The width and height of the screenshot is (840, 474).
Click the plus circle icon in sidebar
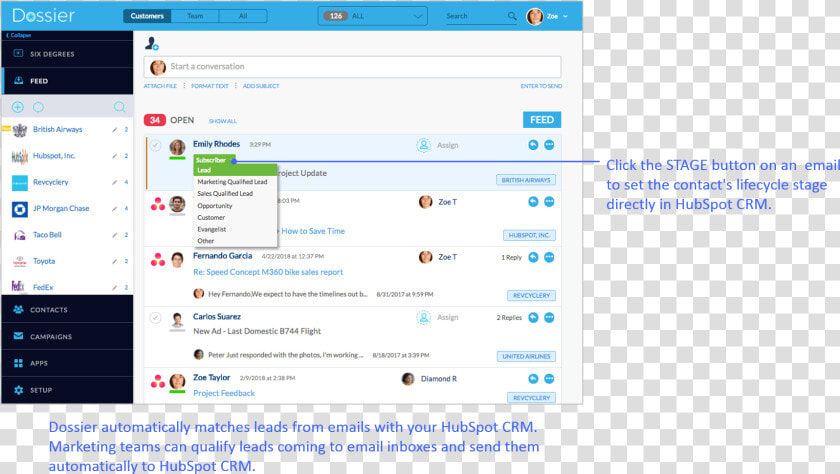(x=18, y=107)
